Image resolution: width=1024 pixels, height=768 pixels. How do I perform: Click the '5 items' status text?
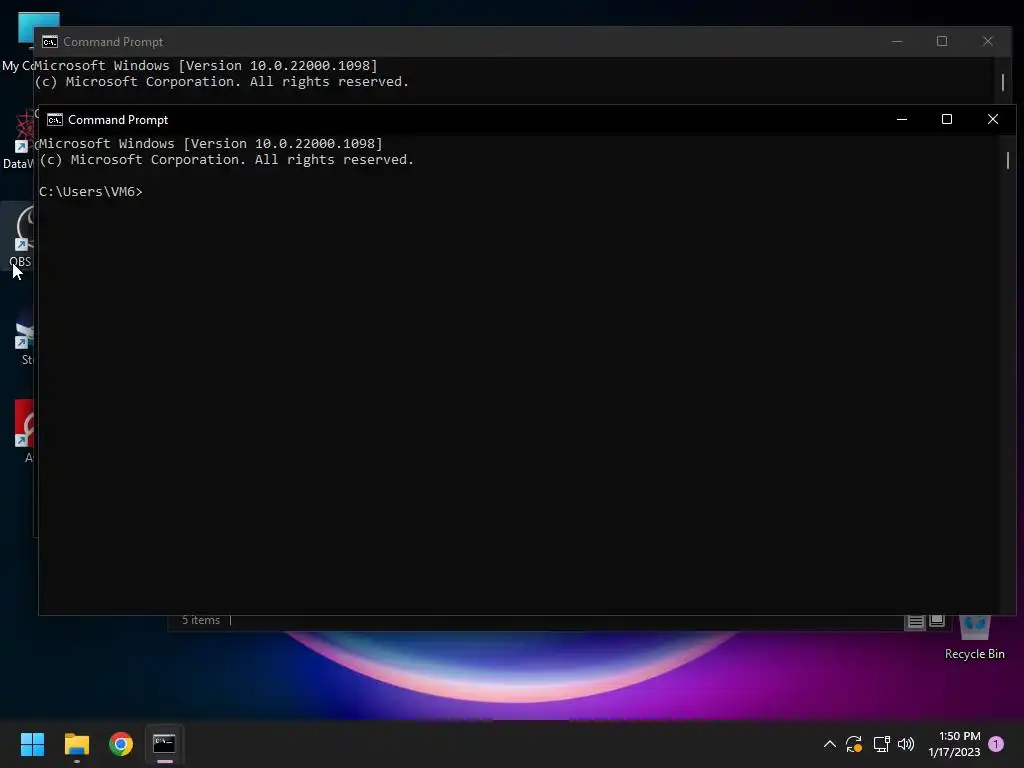[x=200, y=620]
